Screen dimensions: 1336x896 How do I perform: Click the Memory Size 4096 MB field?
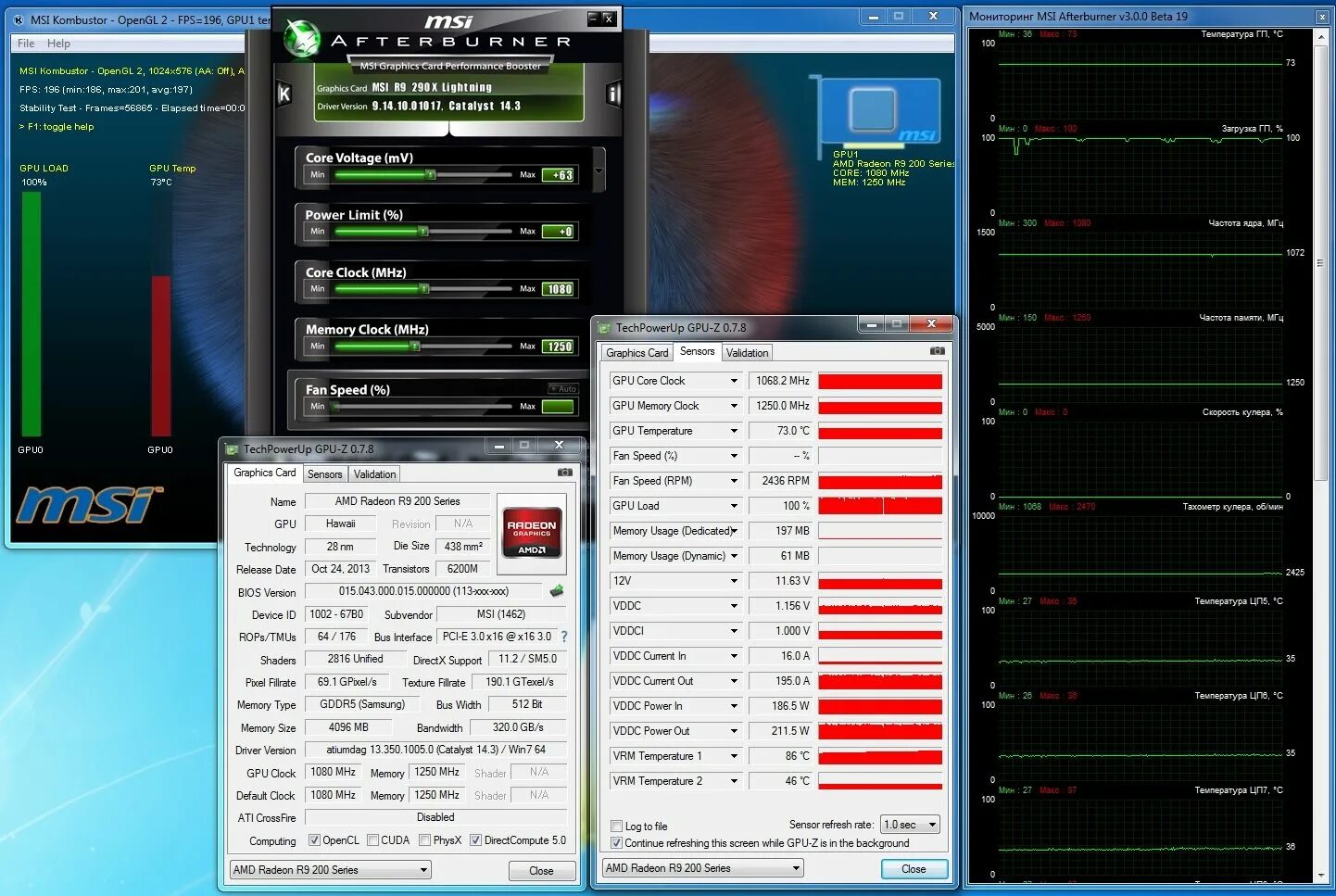click(348, 727)
